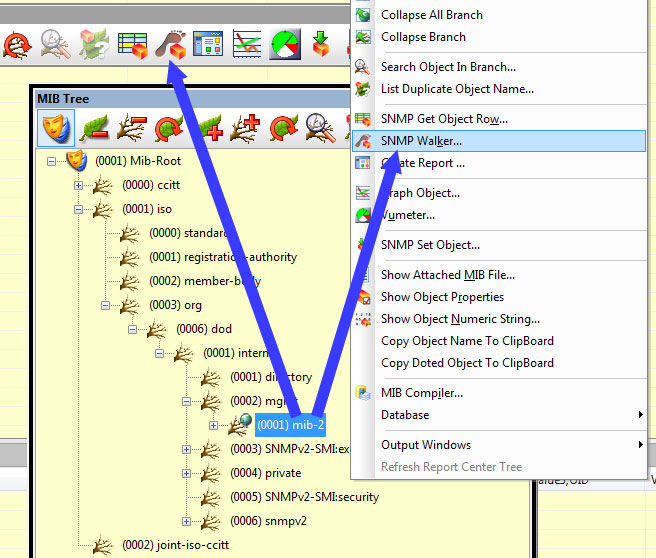This screenshot has width=656, height=558.
Task: Select the (0004) private tree item
Action: pos(266,473)
